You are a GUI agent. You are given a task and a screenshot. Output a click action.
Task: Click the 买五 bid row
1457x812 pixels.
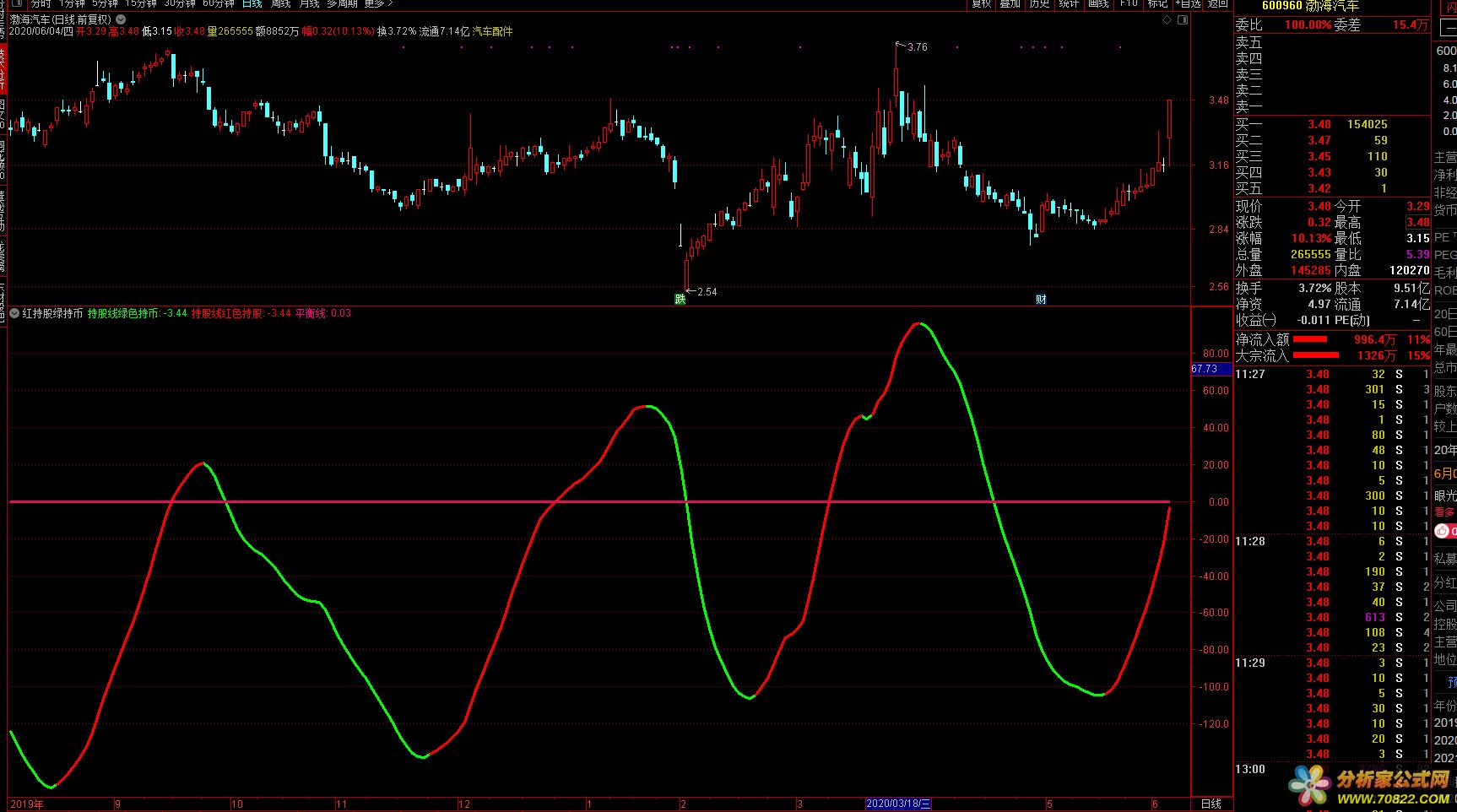(1333, 188)
